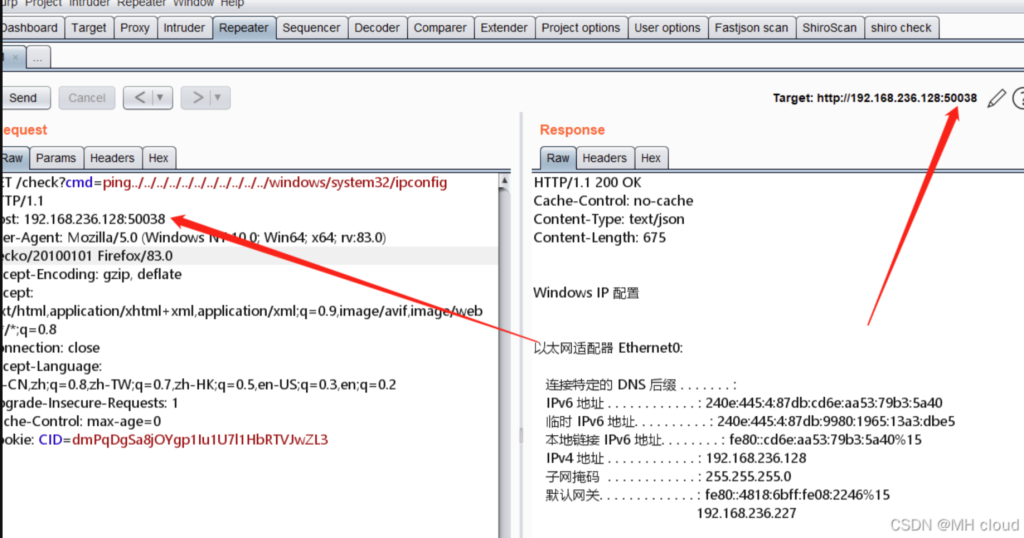The height and width of the screenshot is (538, 1024).
Task: Click the 'Accept-Encoding: gzip, deflate' line
Action: (91, 274)
